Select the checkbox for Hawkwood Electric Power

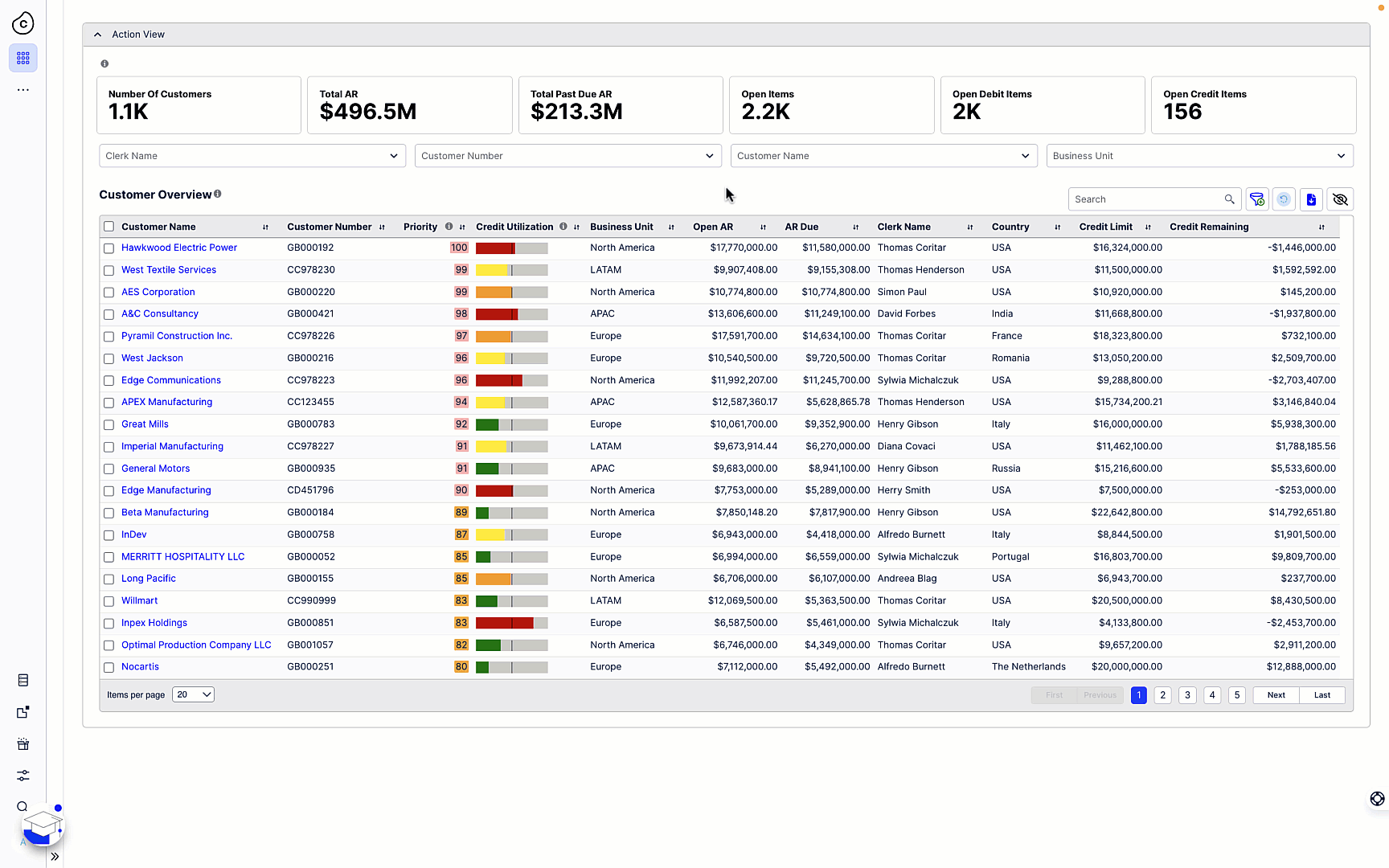(x=109, y=248)
